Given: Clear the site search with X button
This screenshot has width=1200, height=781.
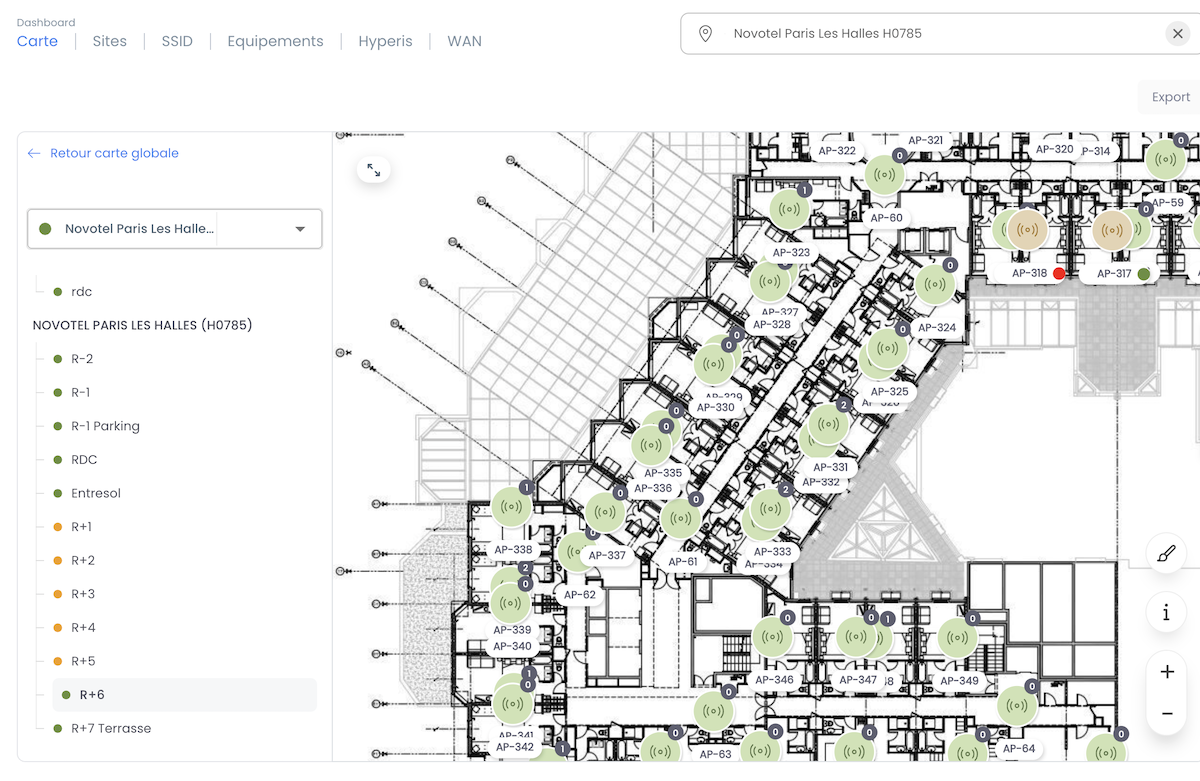Looking at the screenshot, I should (x=1177, y=34).
